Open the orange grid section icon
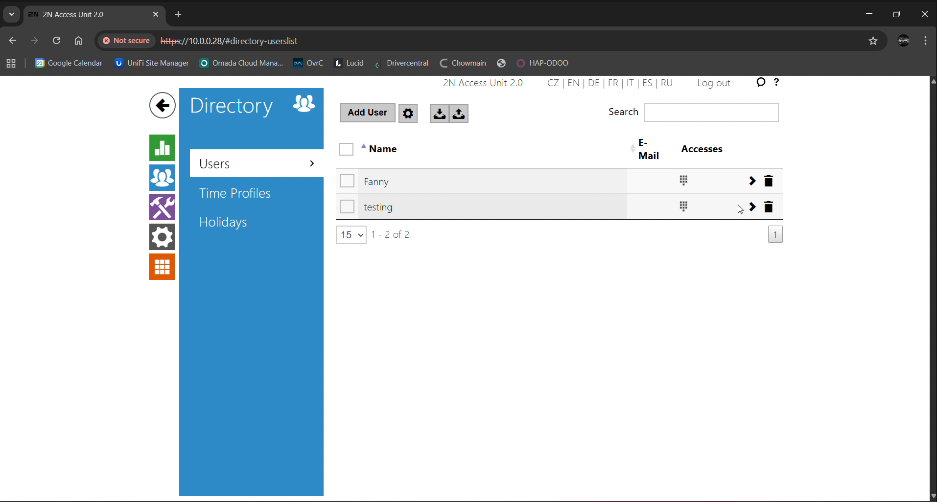 click(x=162, y=267)
